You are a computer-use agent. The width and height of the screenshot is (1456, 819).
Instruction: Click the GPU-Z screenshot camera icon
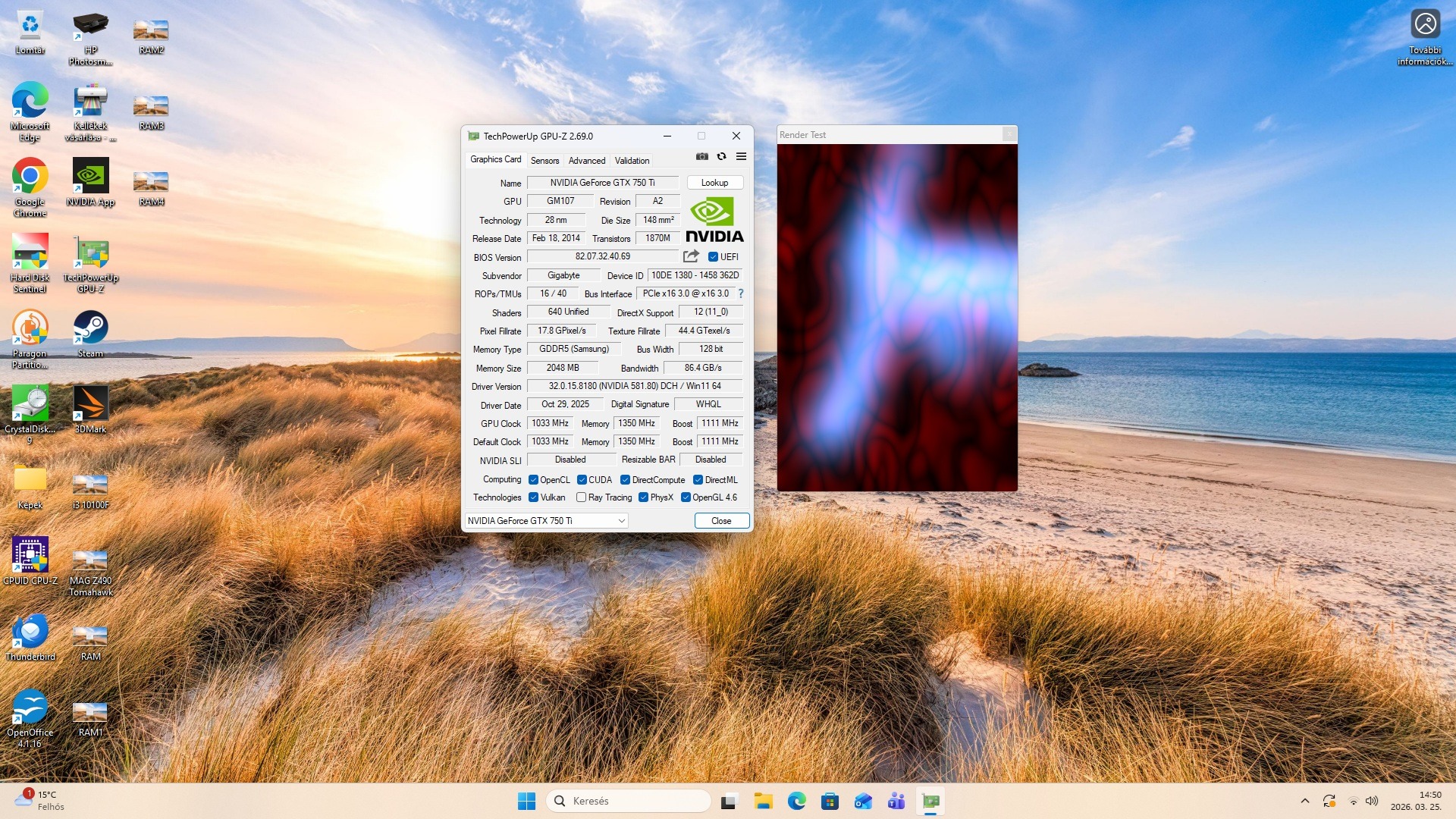(x=702, y=157)
